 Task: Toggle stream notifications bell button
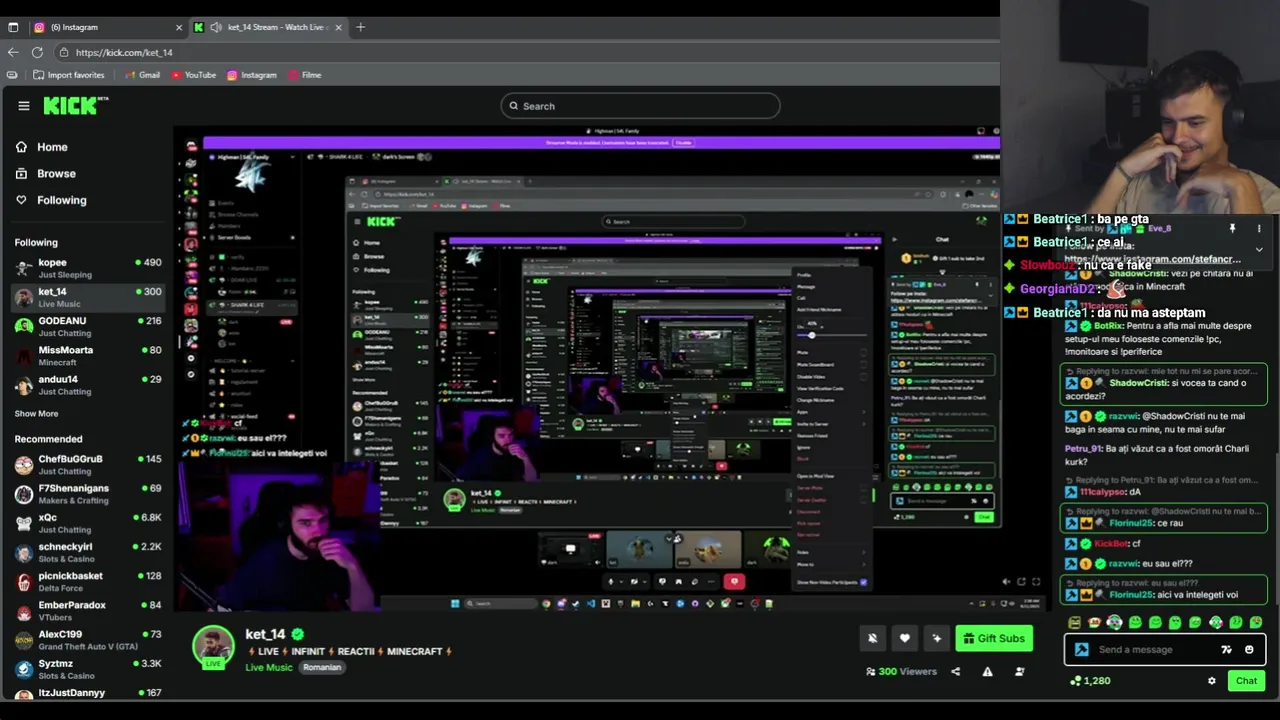pyautogui.click(x=872, y=638)
